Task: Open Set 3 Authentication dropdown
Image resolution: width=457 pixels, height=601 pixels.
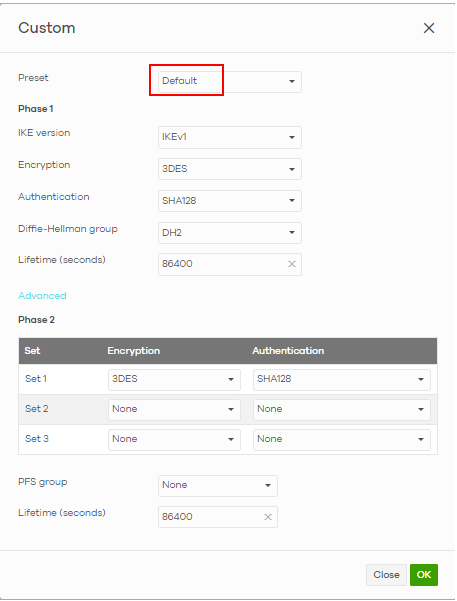Action: 342,440
